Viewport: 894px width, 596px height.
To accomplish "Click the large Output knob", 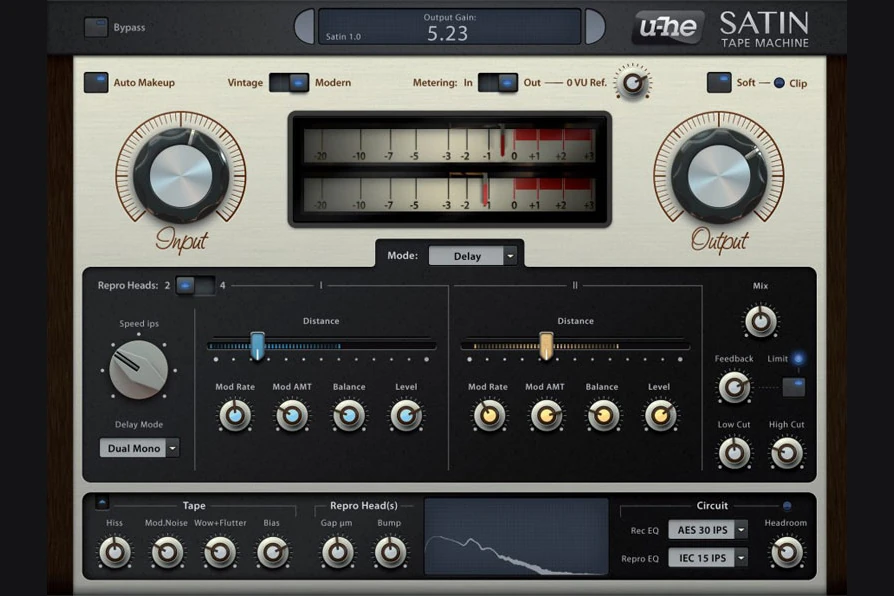I will point(719,175).
